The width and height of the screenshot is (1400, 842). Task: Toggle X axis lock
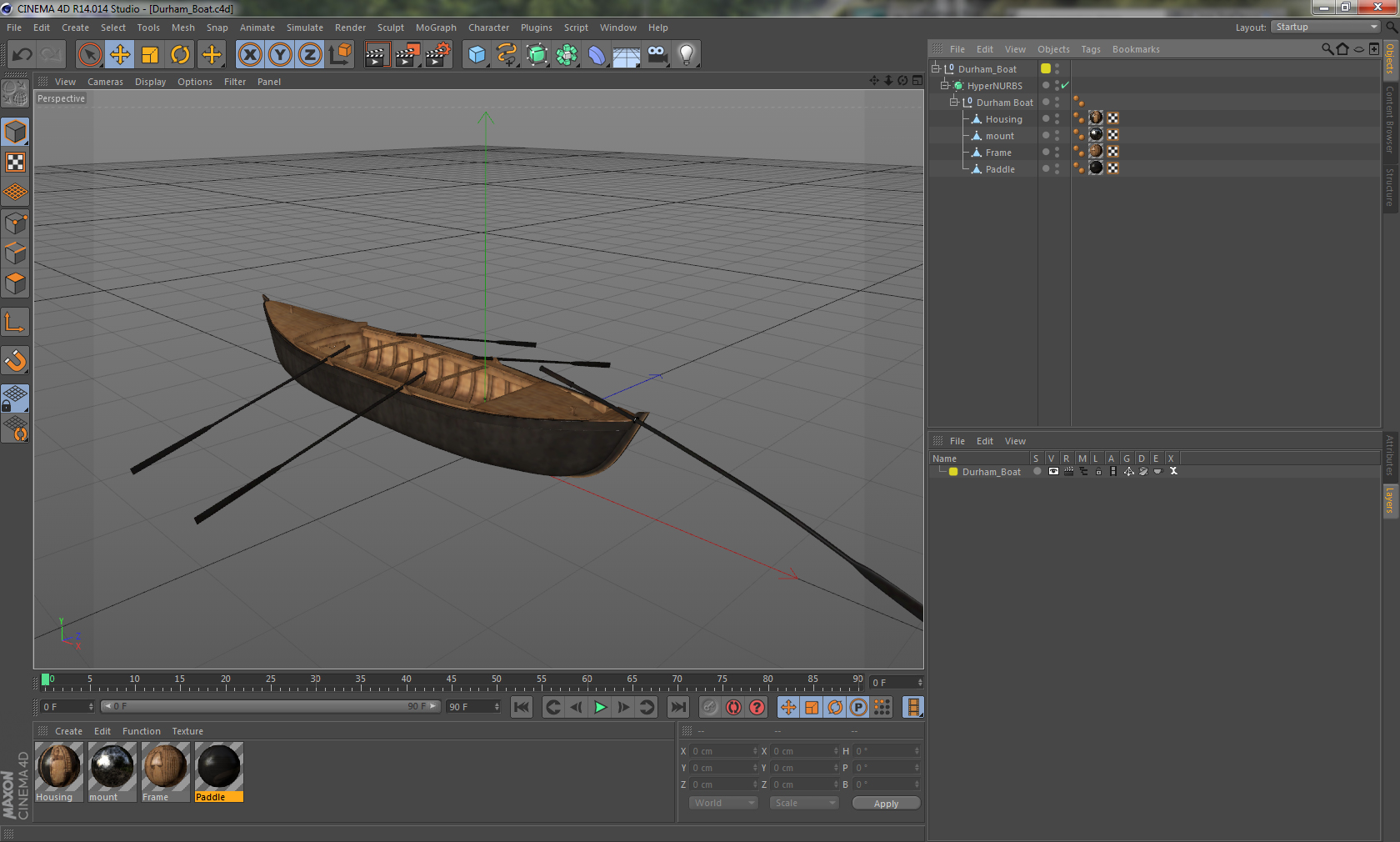(x=250, y=55)
